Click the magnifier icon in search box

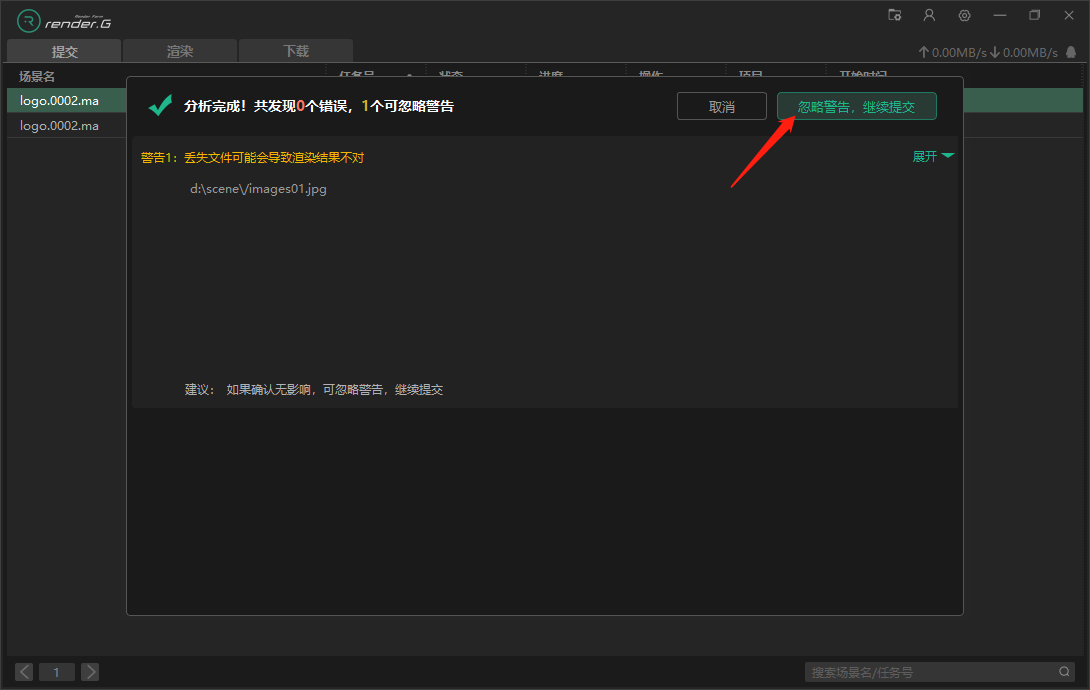pyautogui.click(x=1065, y=672)
